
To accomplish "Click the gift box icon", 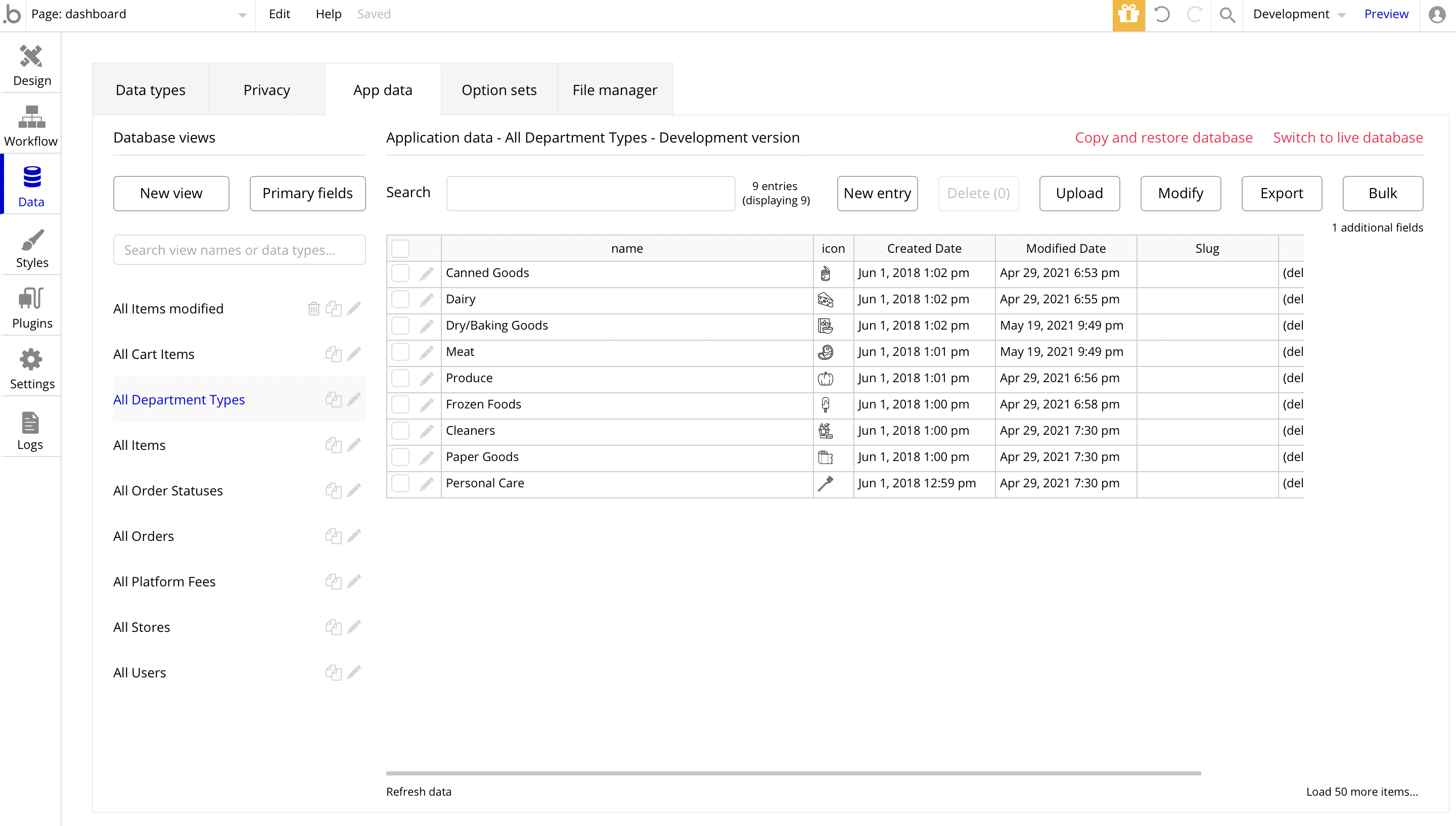I will coord(1128,15).
